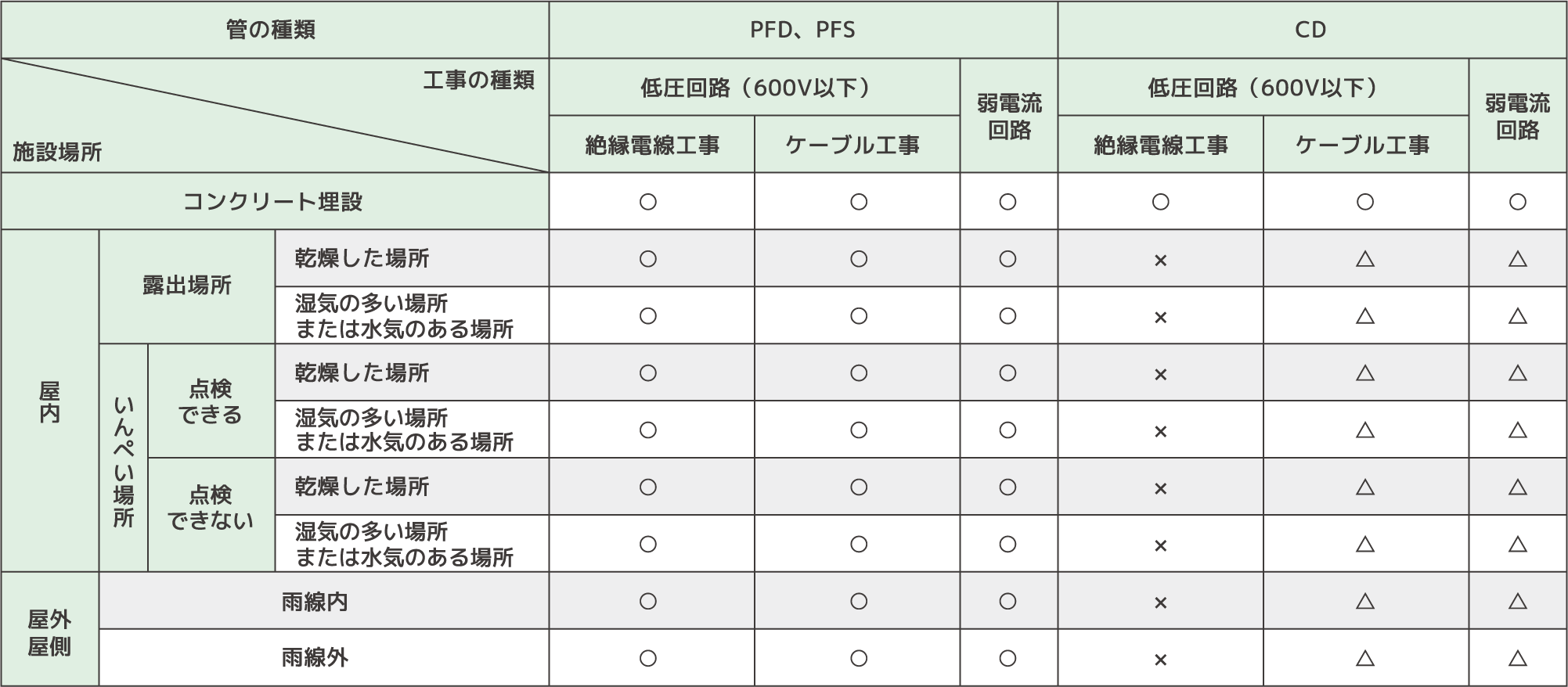Viewport: 1568px width, 687px height.
Task: Click the 屋内 row group label
Action: (49, 401)
